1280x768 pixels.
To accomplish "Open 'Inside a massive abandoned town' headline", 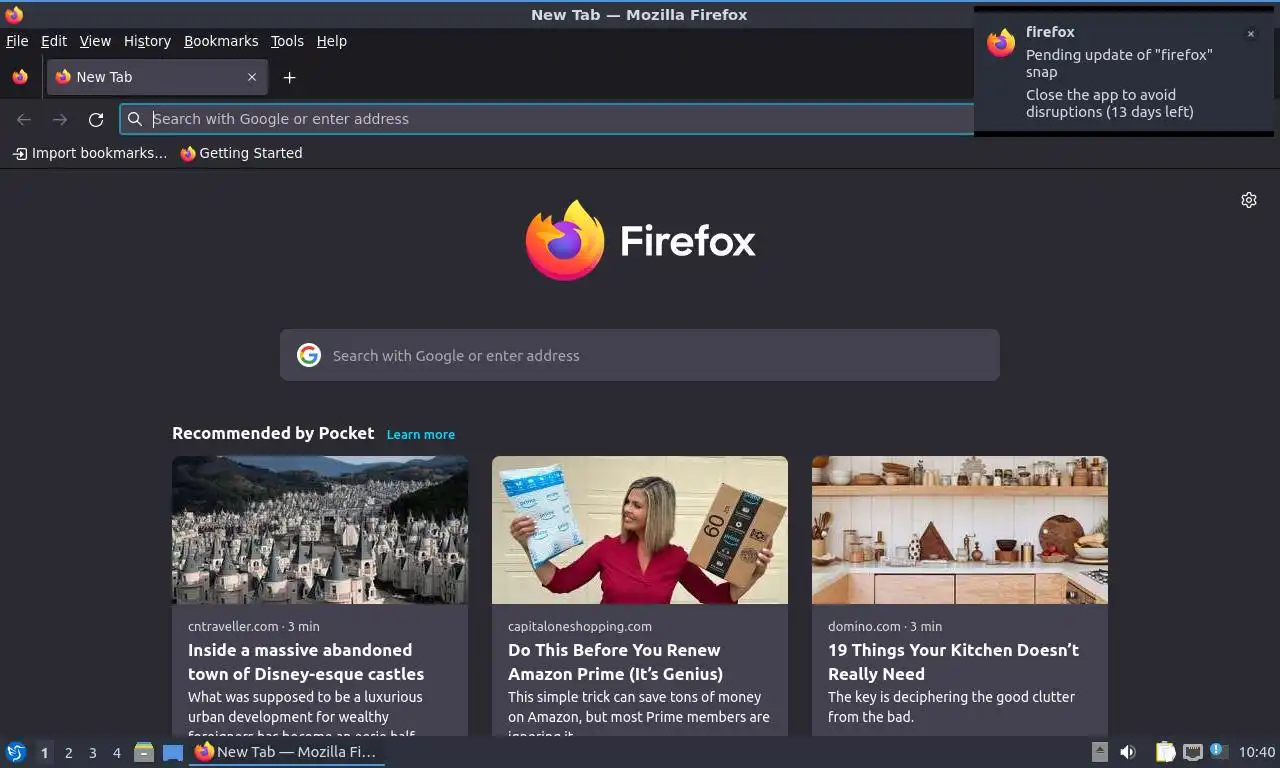I will pos(306,662).
